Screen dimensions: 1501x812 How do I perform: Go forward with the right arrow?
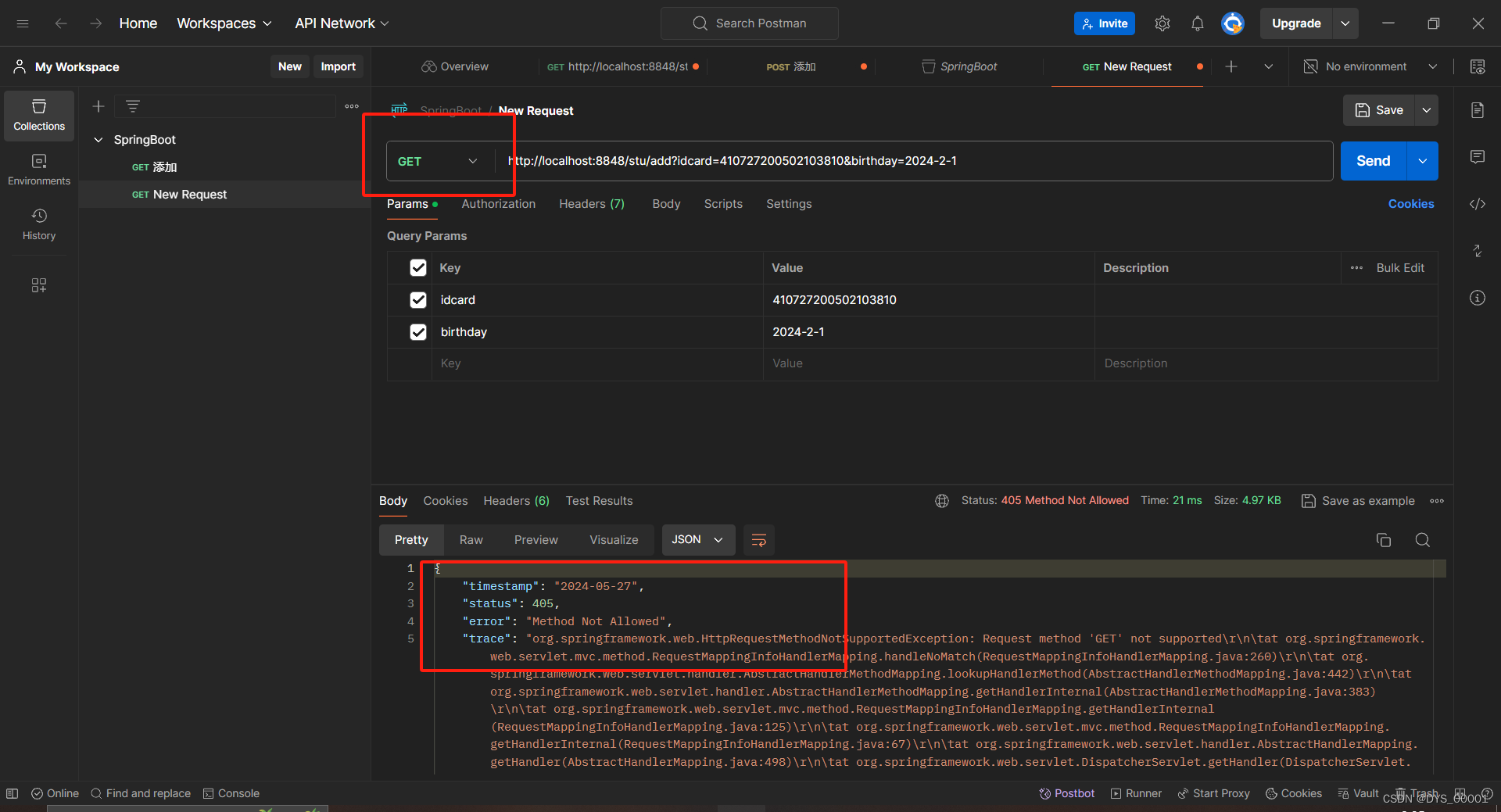click(95, 23)
